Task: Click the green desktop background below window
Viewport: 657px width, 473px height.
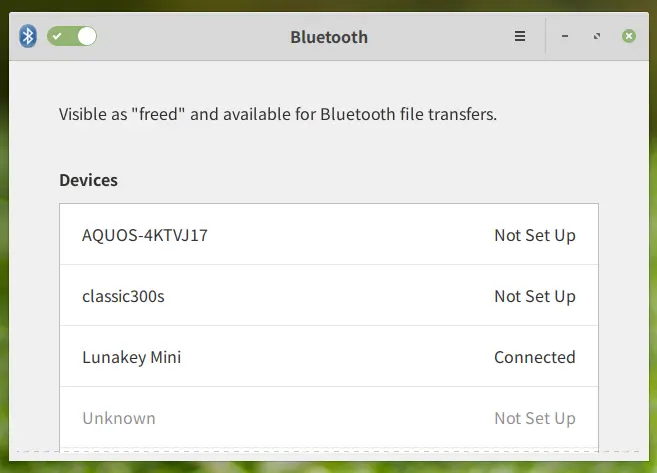Action: click(x=328, y=468)
